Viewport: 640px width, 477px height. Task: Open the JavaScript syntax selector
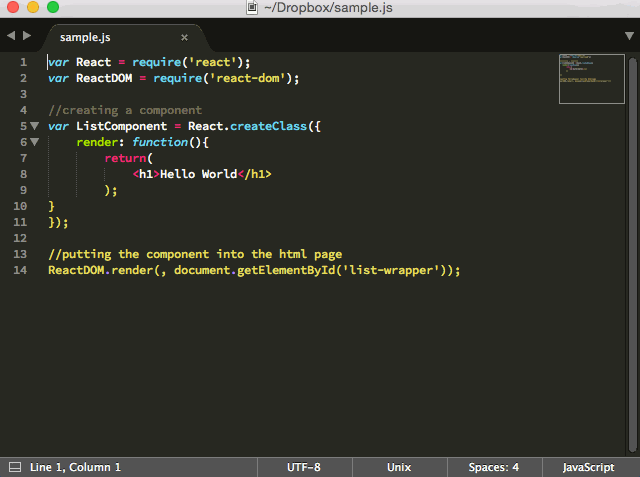pyautogui.click(x=589, y=467)
